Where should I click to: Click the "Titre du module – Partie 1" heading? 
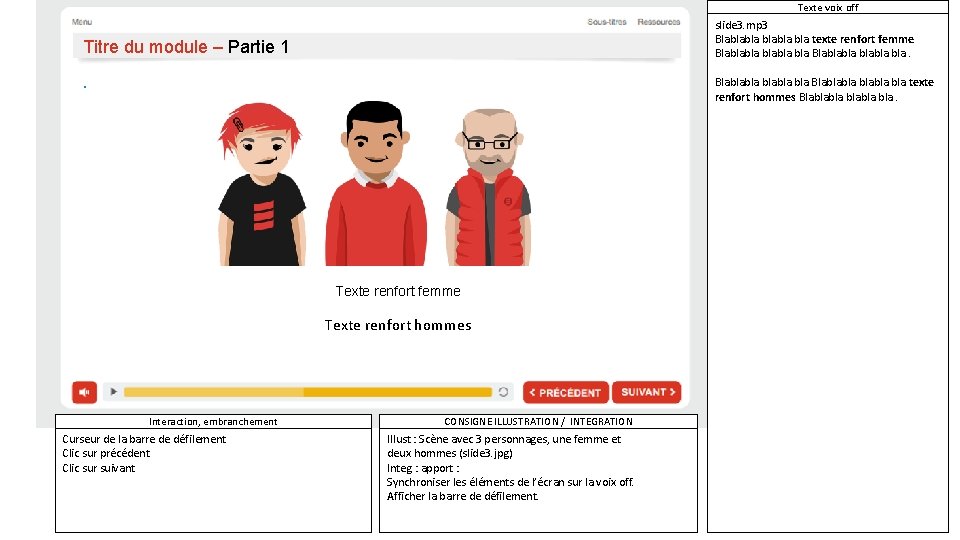click(186, 47)
